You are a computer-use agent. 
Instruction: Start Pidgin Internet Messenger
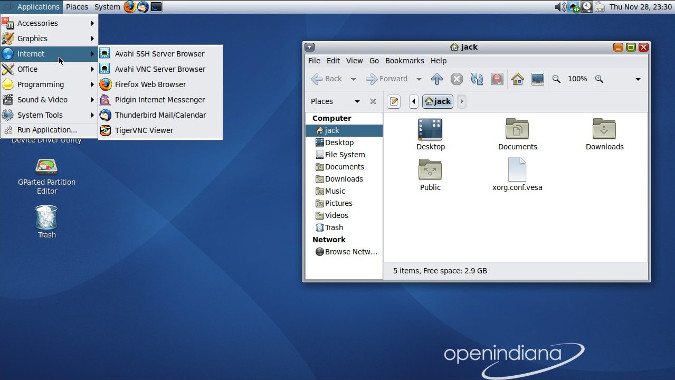click(160, 99)
